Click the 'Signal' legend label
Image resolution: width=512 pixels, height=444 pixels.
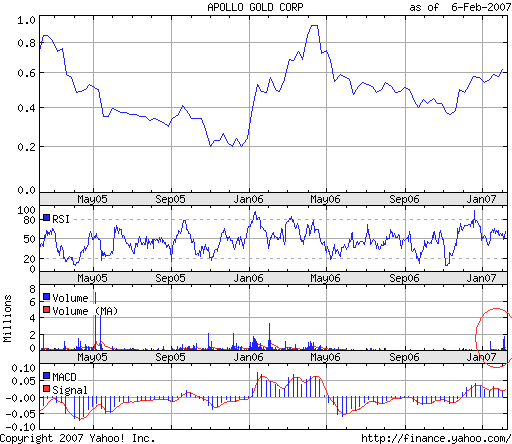(x=70, y=390)
